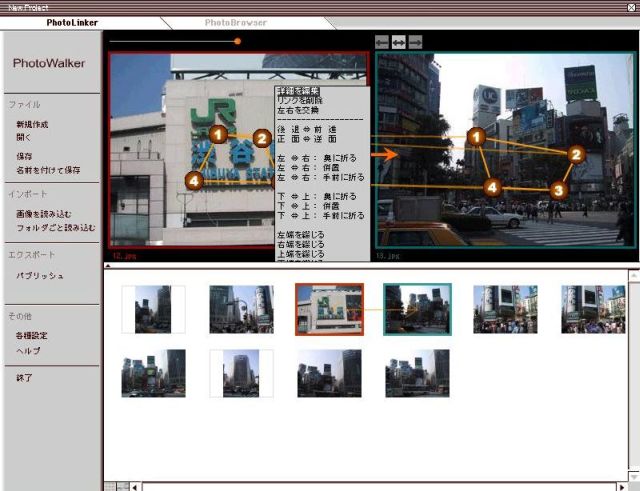Viewport: 640px width, 491px height.
Task: Select link point 4 on left photo
Action: coord(194,180)
